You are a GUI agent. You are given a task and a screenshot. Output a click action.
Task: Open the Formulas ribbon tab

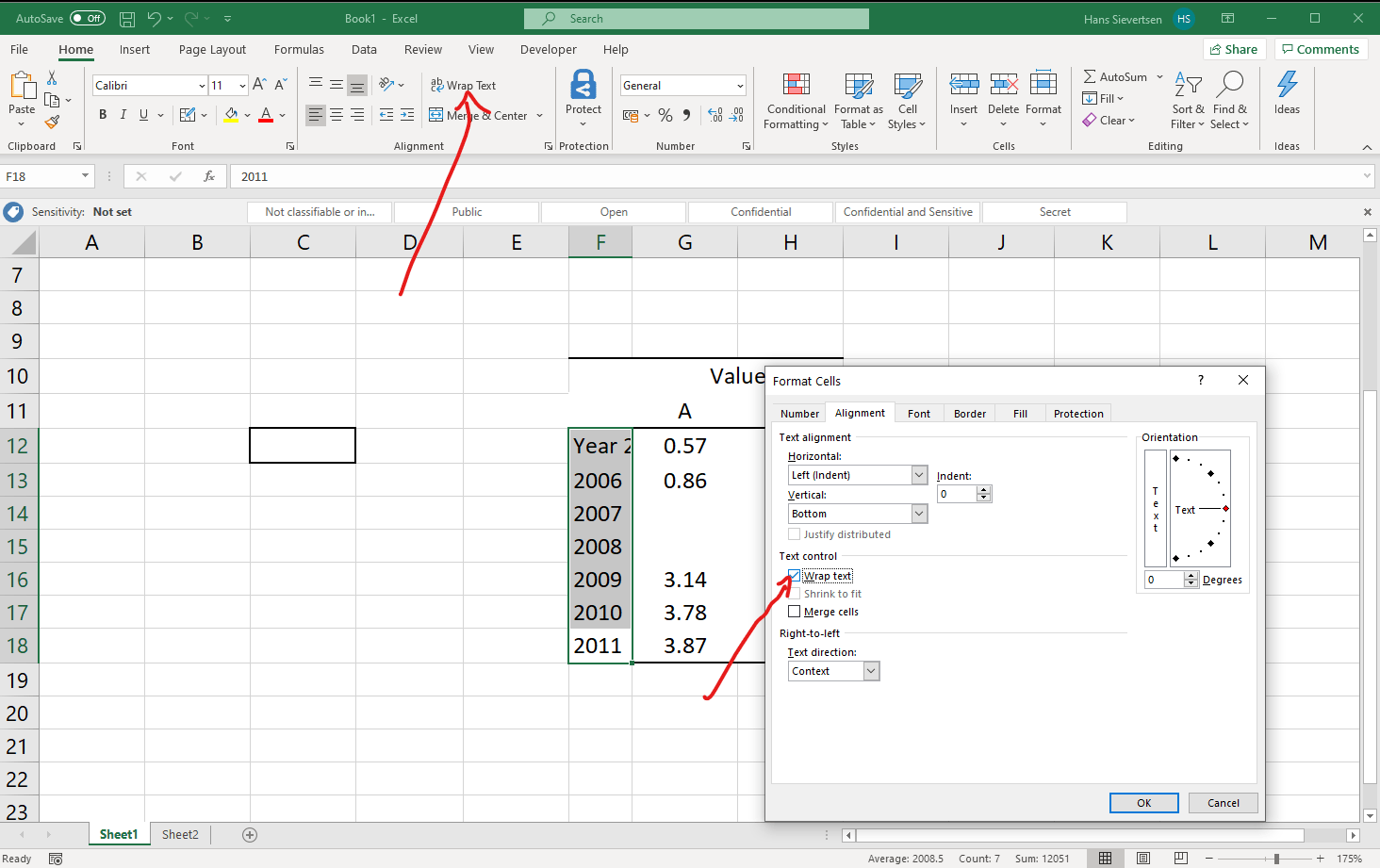(299, 49)
